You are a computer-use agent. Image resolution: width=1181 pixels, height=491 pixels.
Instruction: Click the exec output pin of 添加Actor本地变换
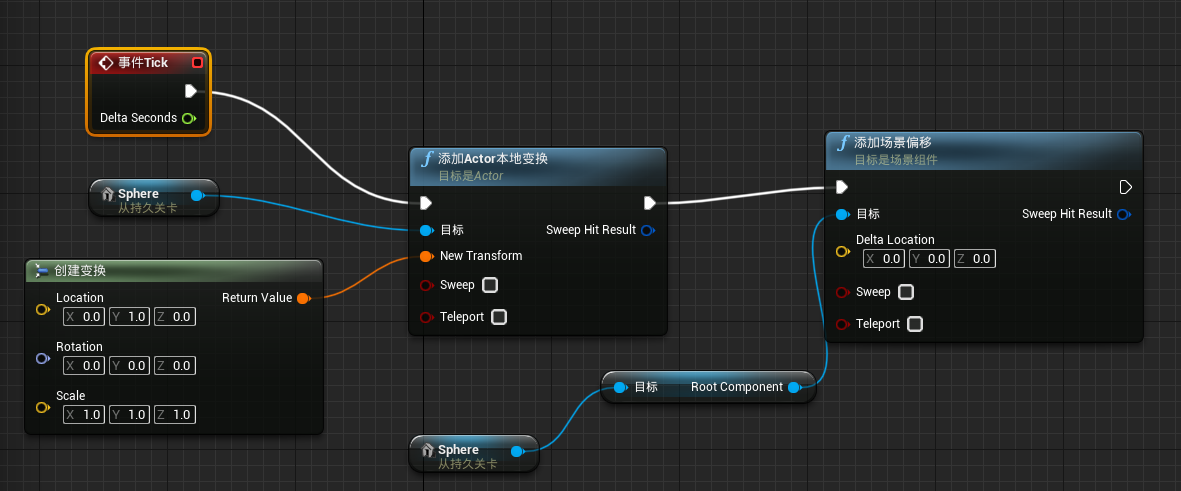pyautogui.click(x=650, y=203)
